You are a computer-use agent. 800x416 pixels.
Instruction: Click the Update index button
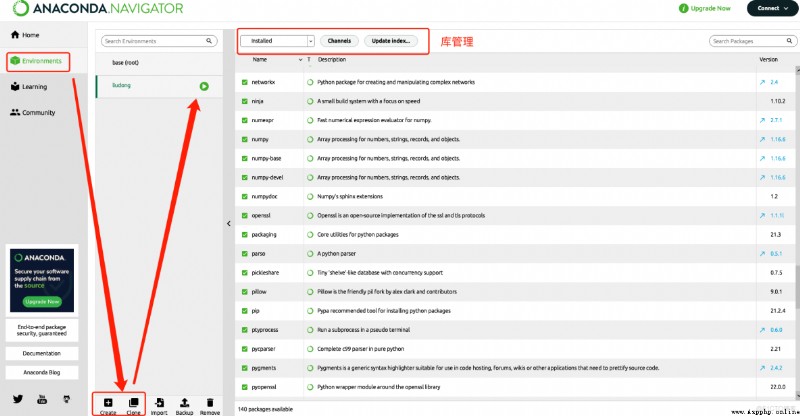(391, 41)
